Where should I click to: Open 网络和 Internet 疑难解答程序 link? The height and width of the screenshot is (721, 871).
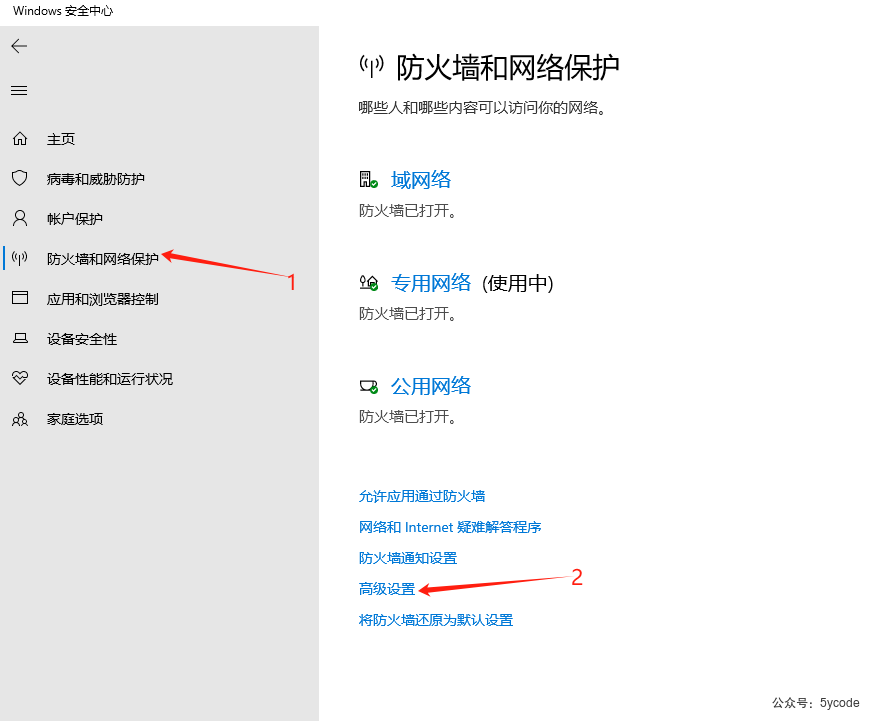[450, 527]
